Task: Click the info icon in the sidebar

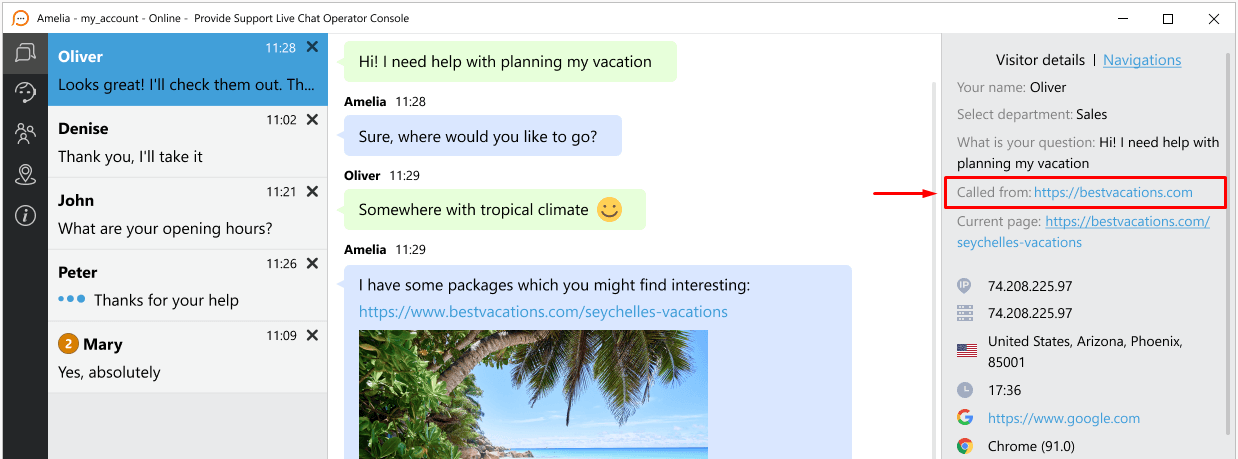Action: (25, 216)
